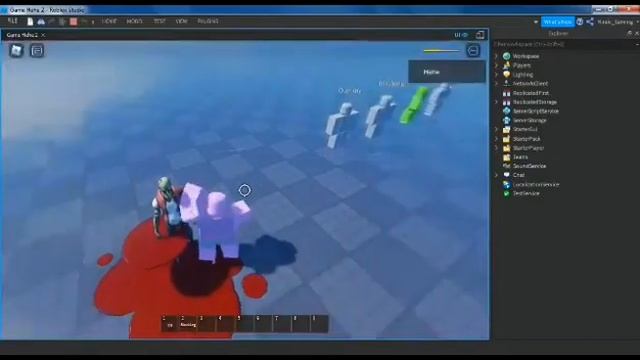
Task: Click the player entry in leaderboard list
Action: click(x=447, y=72)
